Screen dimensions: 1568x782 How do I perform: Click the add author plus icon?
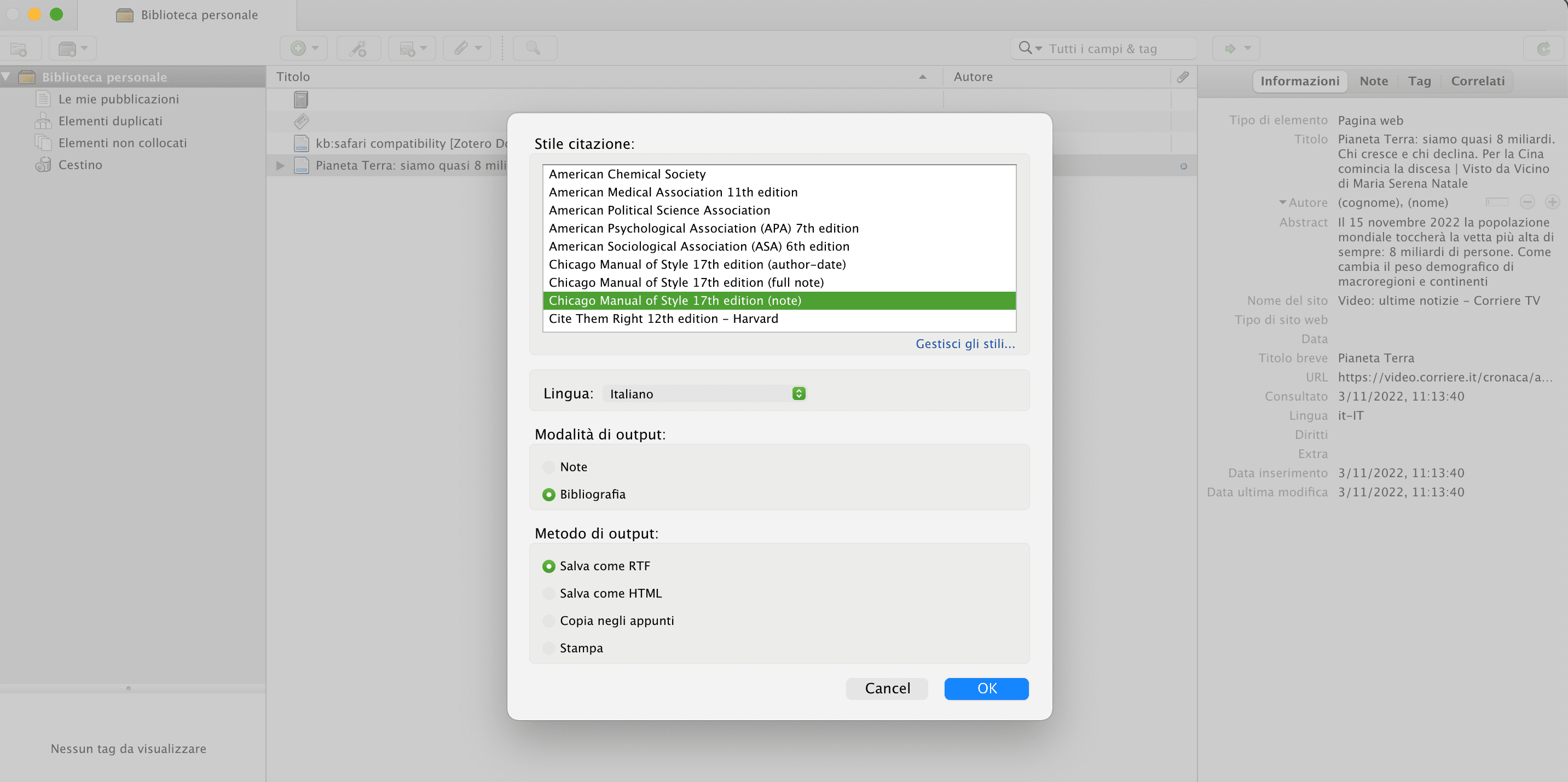pos(1552,202)
